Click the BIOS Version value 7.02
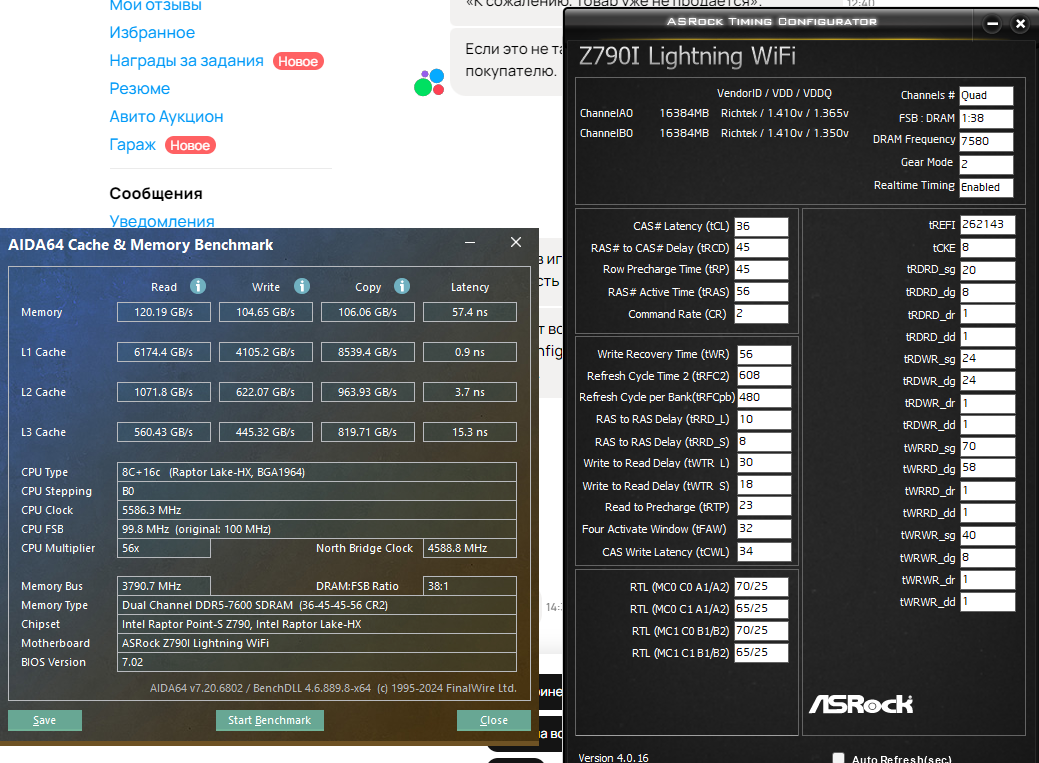Screen dimensions: 1039x763 pyautogui.click(x=317, y=662)
